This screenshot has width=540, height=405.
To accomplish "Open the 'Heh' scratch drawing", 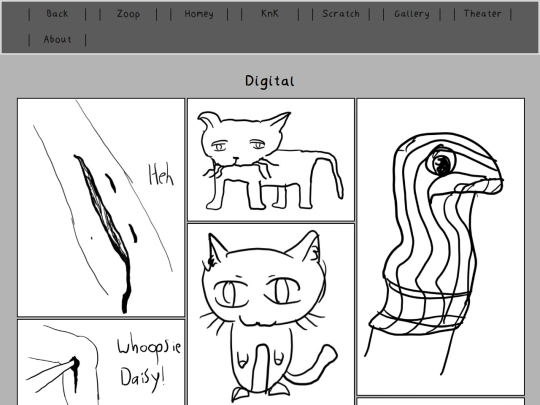I will (101, 208).
